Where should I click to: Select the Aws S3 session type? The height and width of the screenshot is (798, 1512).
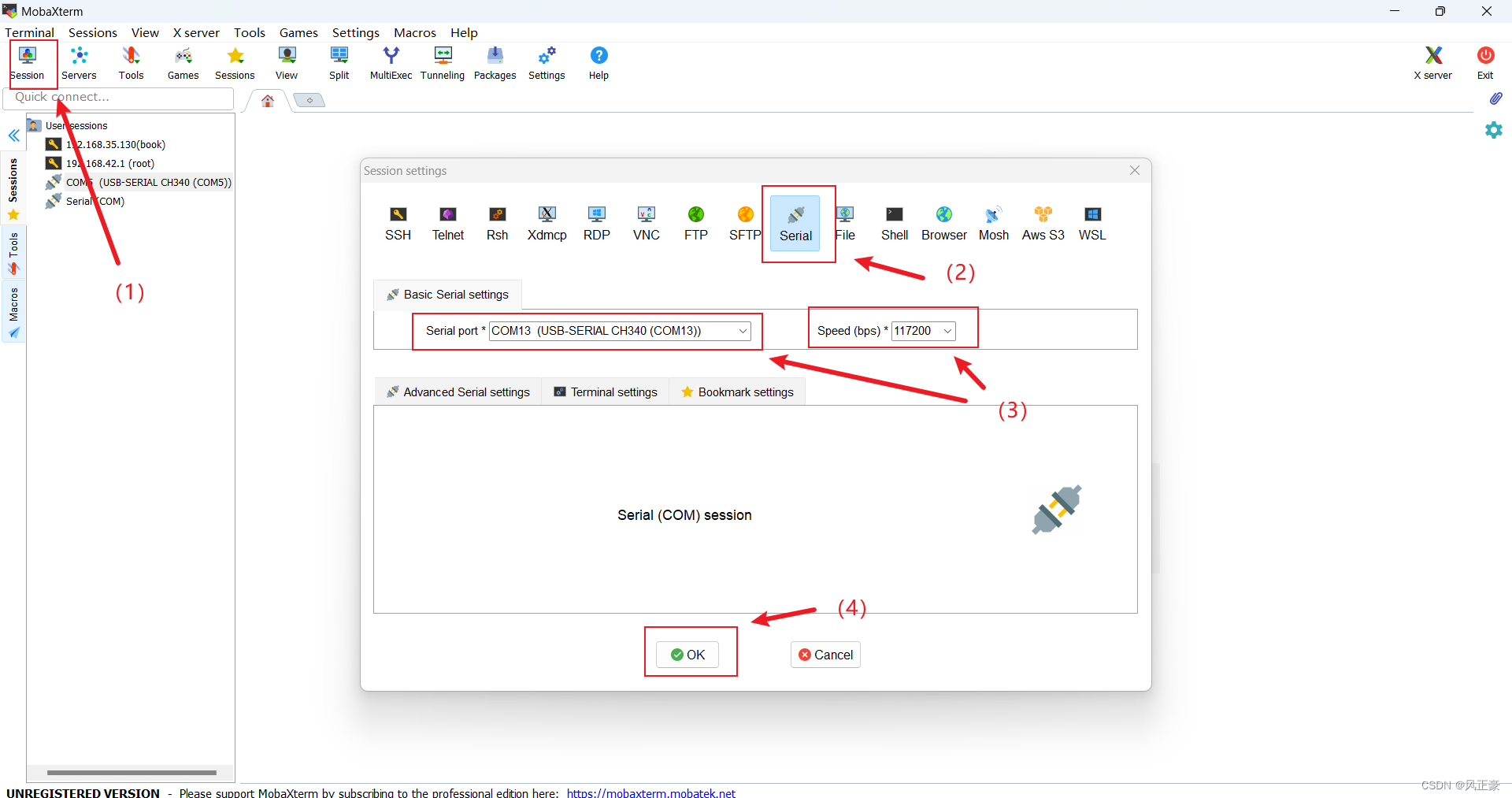pyautogui.click(x=1043, y=224)
